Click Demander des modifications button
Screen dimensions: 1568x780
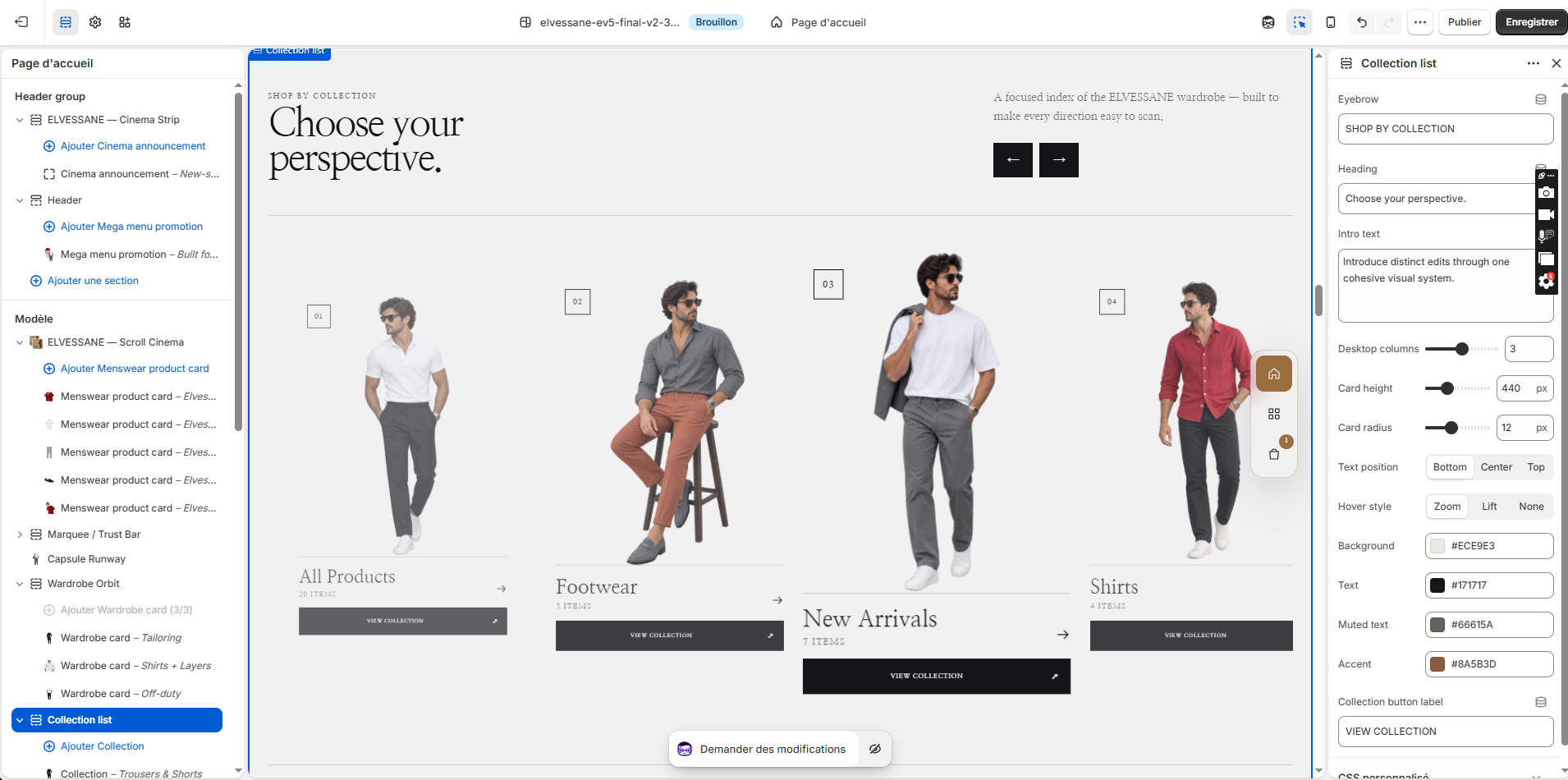pyautogui.click(x=763, y=749)
